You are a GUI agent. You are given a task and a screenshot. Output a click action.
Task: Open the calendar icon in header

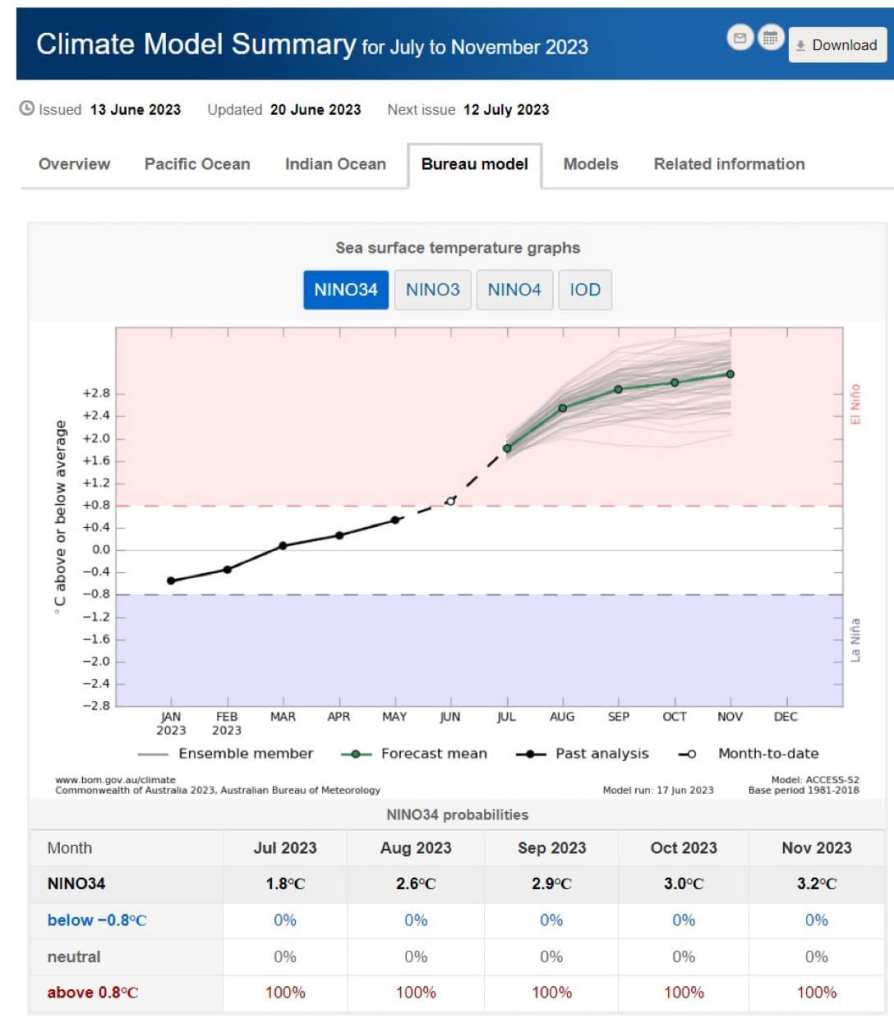(770, 39)
